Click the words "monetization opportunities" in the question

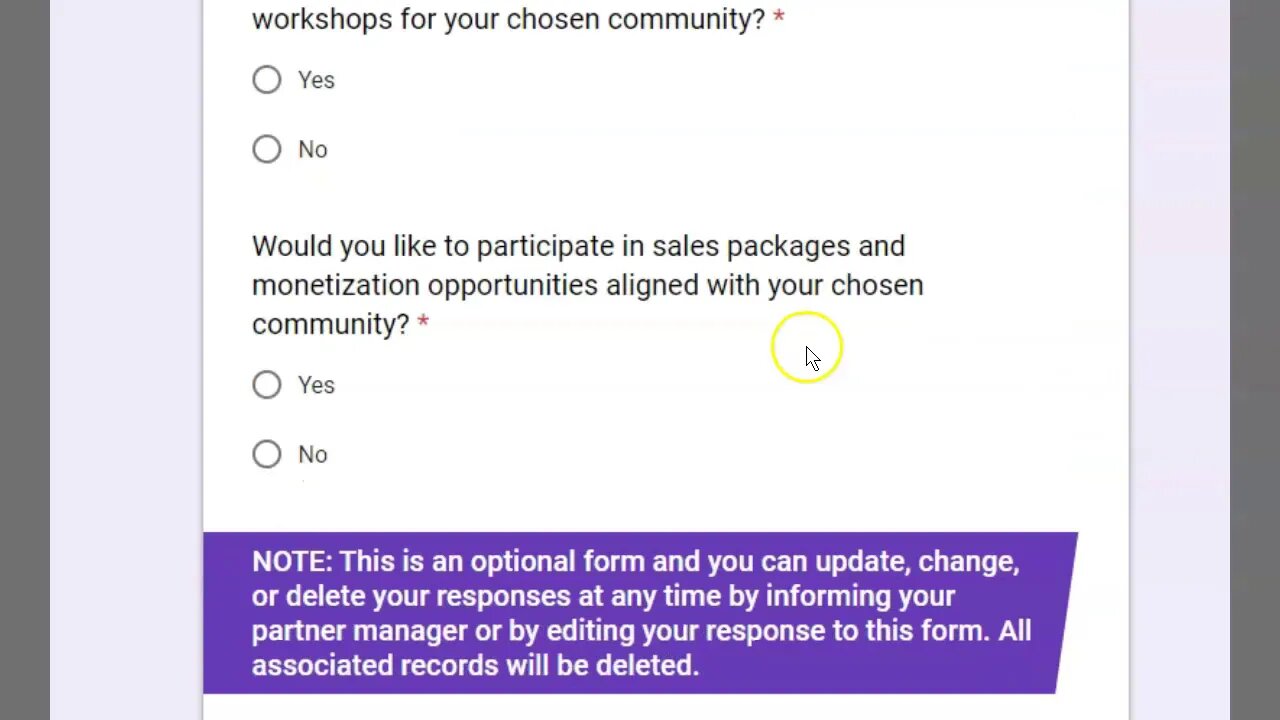click(x=425, y=286)
